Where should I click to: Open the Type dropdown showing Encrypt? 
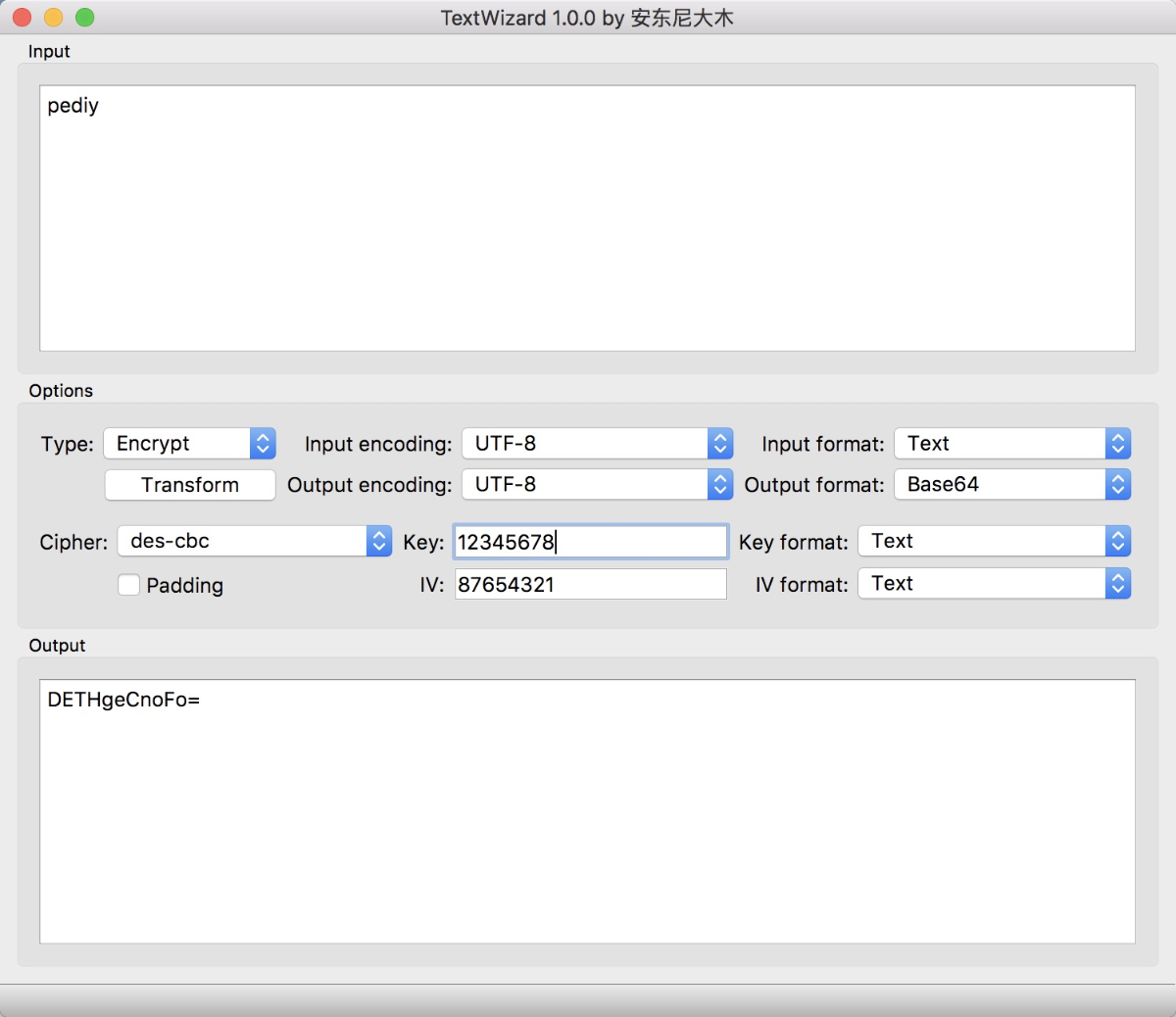pyautogui.click(x=189, y=444)
